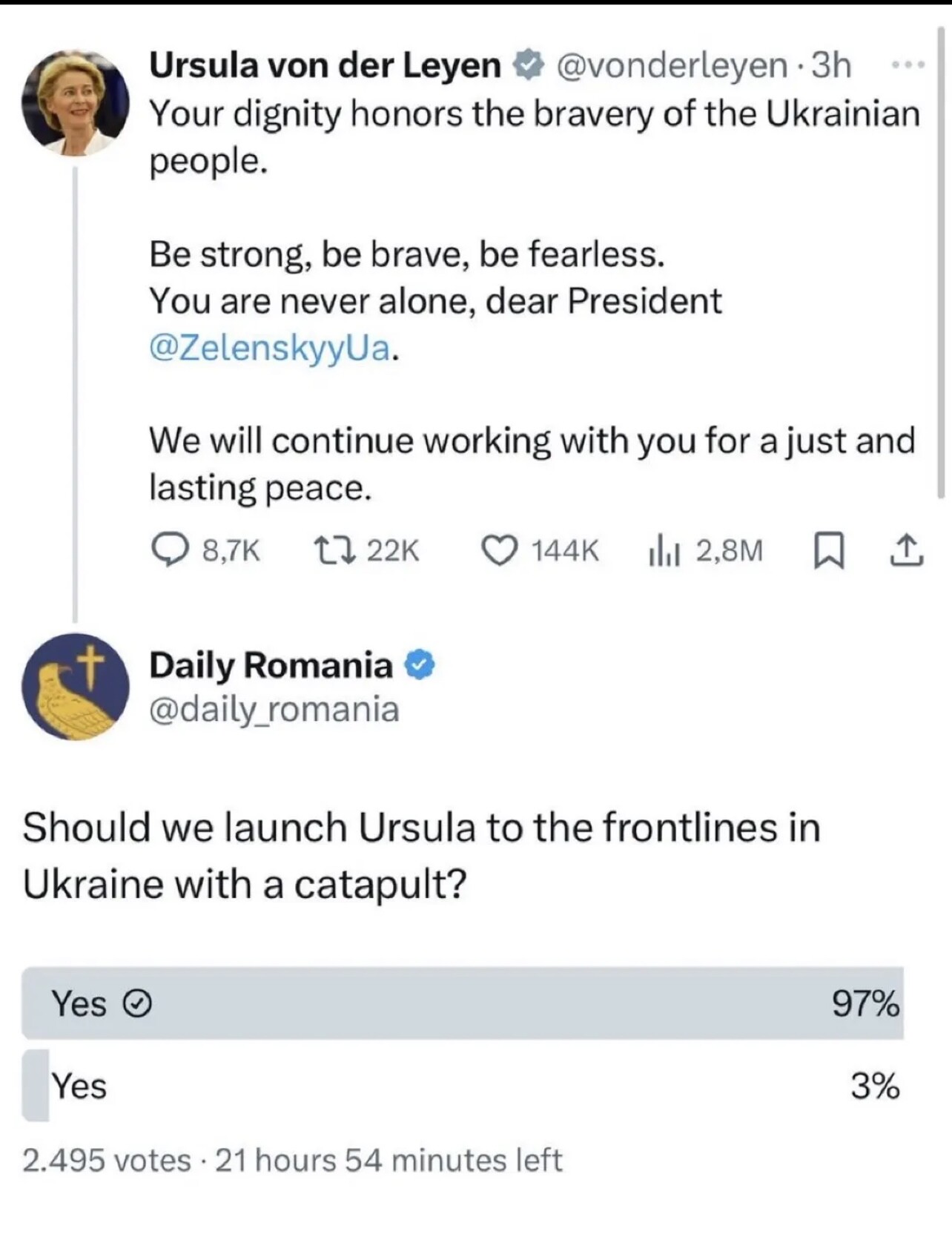Open @ZelenskyyUa mention link

point(271,348)
